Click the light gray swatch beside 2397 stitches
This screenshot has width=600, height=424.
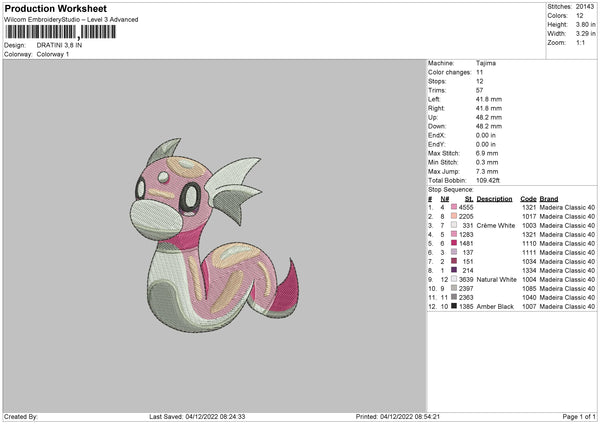coord(454,288)
